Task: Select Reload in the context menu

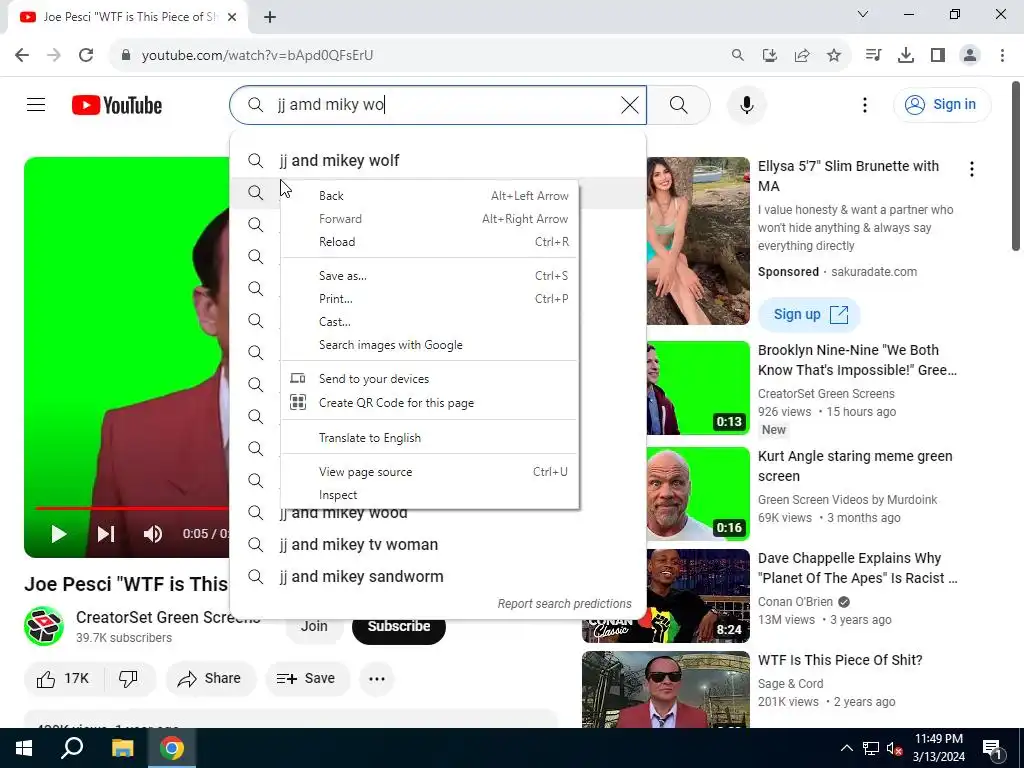Action: (430, 242)
